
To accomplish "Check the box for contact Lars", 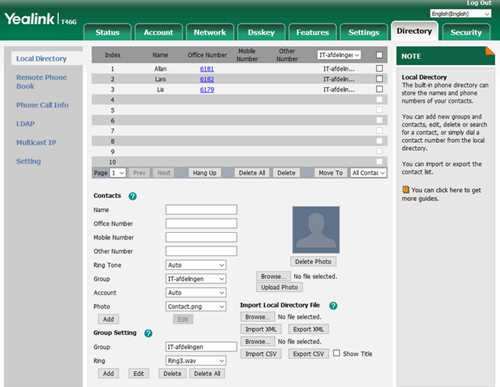I will [x=379, y=79].
